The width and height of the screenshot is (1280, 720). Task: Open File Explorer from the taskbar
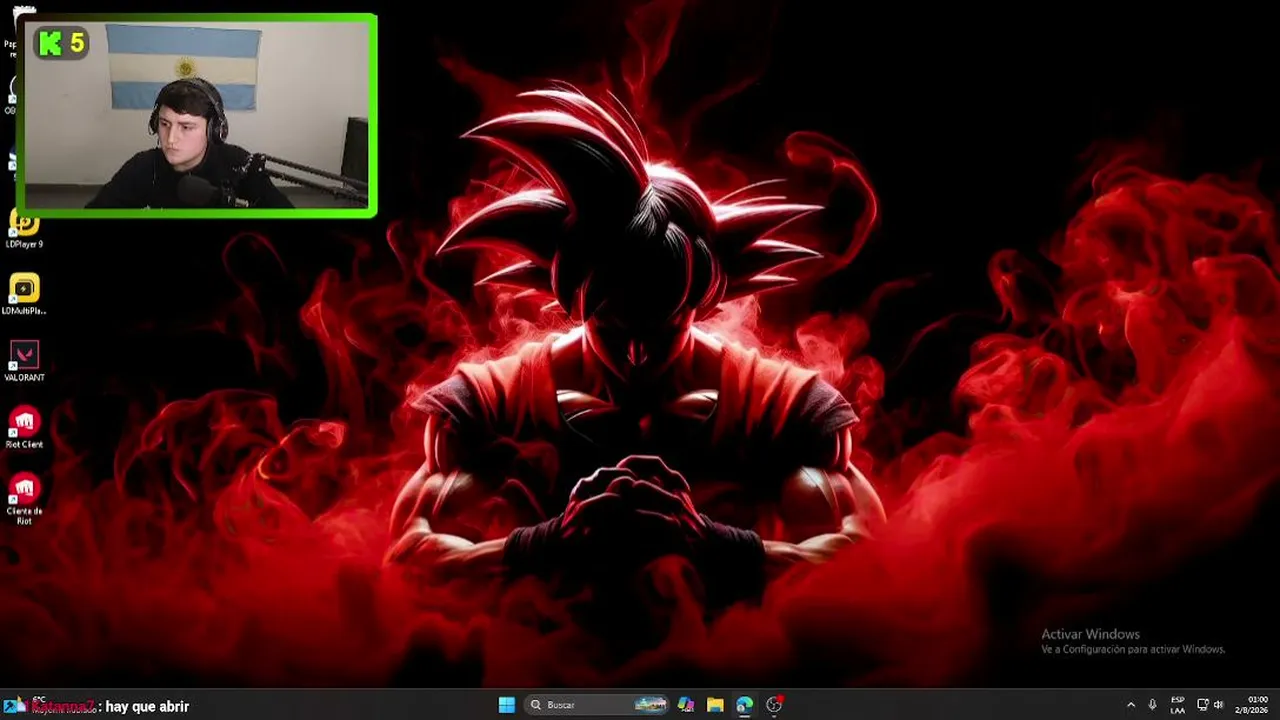point(715,705)
